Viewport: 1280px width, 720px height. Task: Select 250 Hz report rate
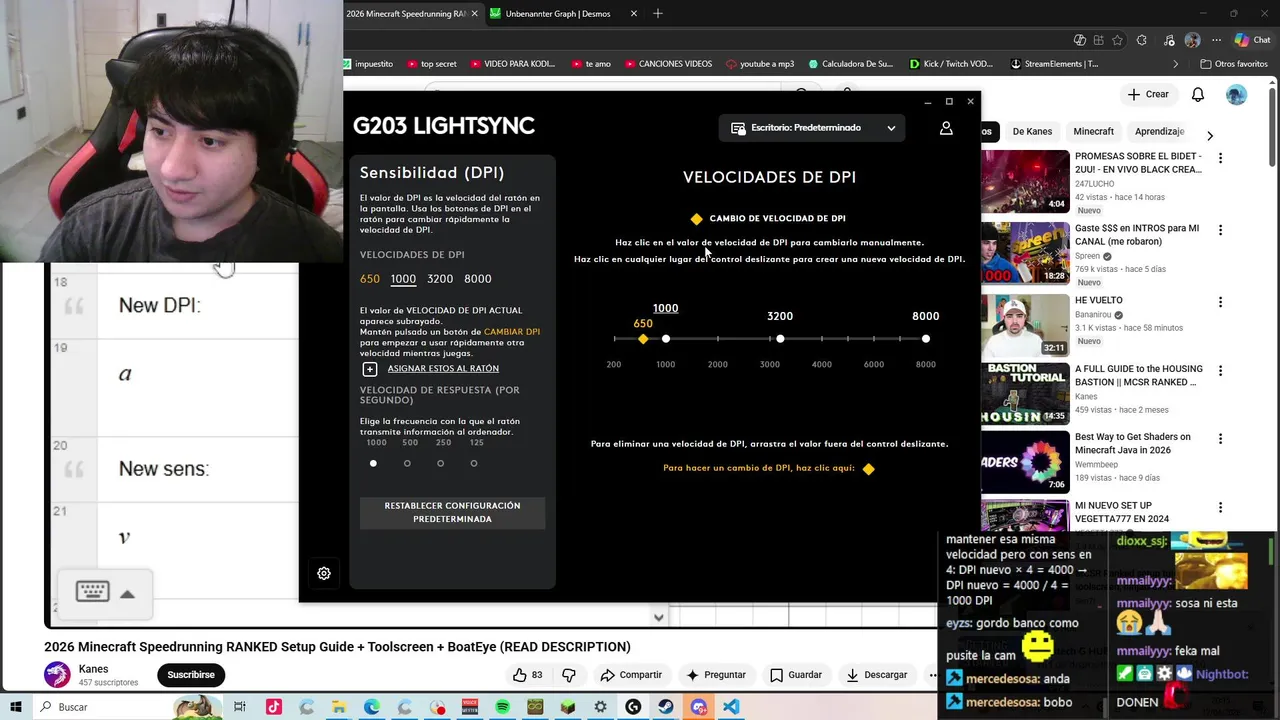440,463
